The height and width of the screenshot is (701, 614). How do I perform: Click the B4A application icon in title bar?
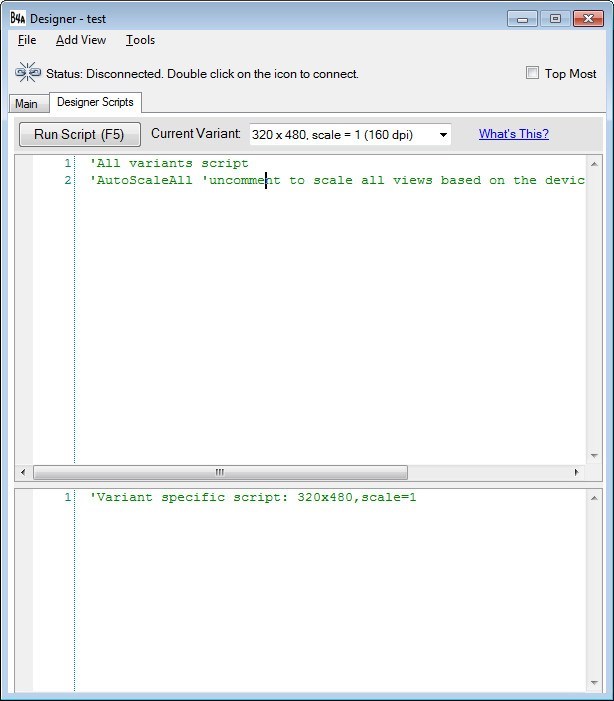coord(17,18)
